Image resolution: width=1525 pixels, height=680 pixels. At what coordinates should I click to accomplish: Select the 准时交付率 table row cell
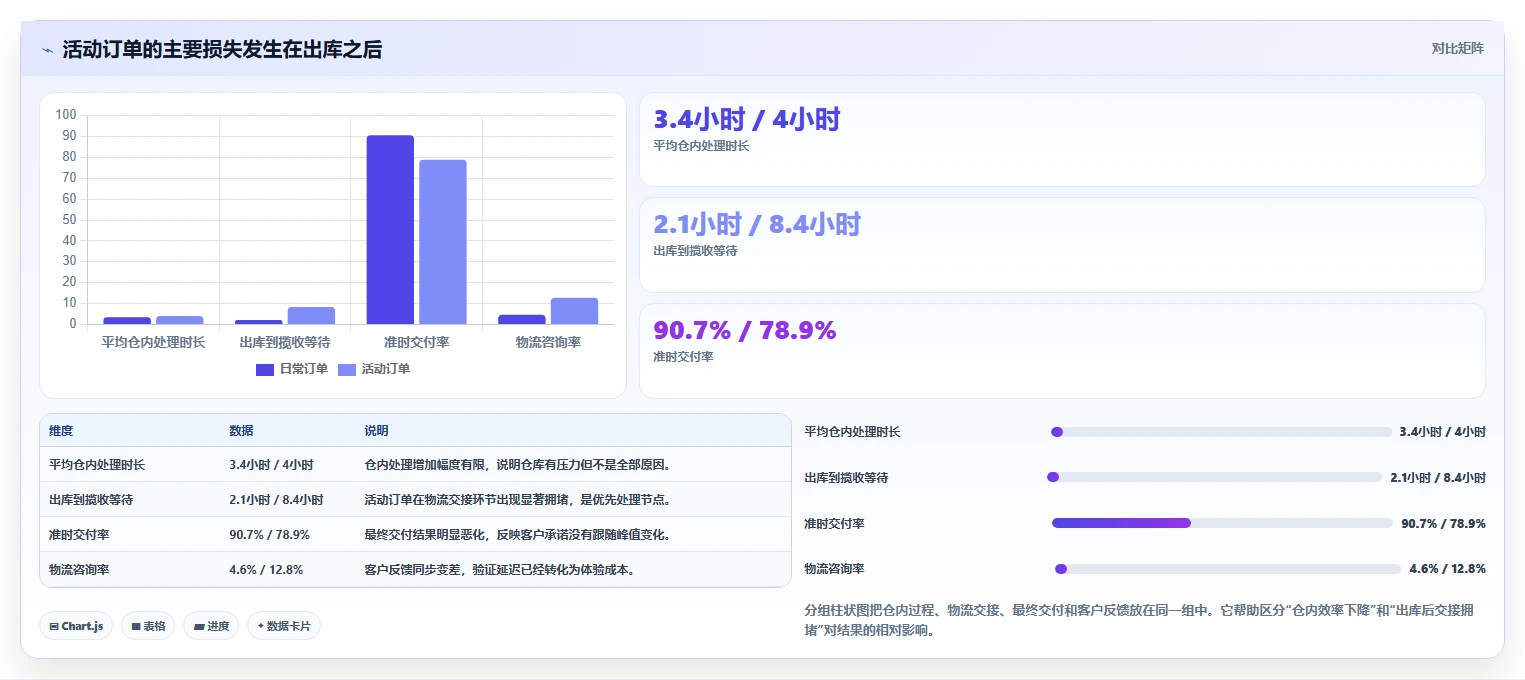(x=79, y=535)
